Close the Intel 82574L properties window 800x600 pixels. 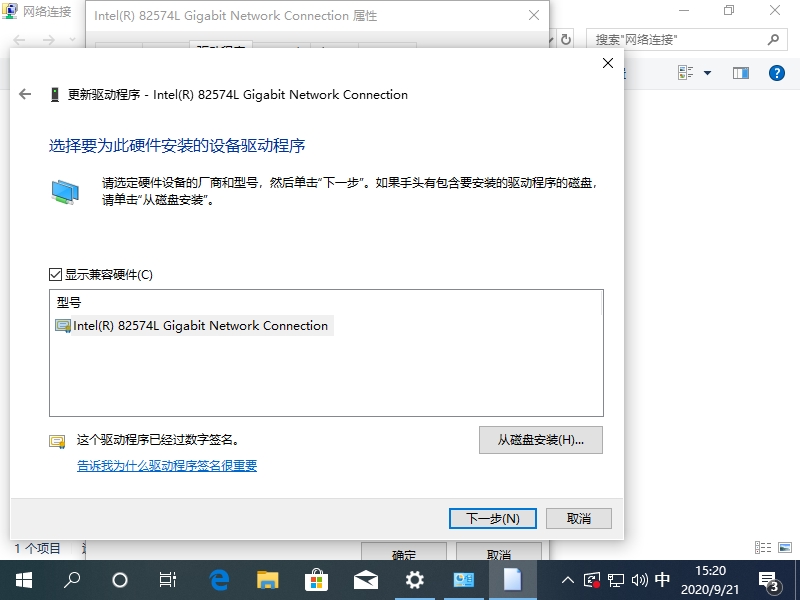534,15
